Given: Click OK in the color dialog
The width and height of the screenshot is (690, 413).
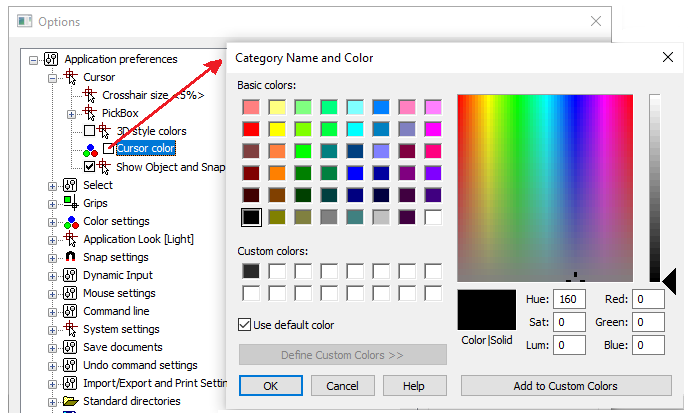Looking at the screenshot, I should point(271,386).
